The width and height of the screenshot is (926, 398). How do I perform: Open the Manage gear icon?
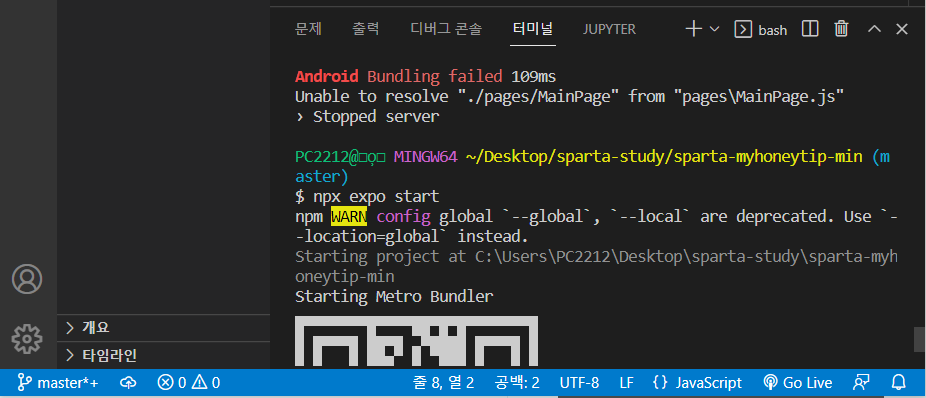click(27, 339)
